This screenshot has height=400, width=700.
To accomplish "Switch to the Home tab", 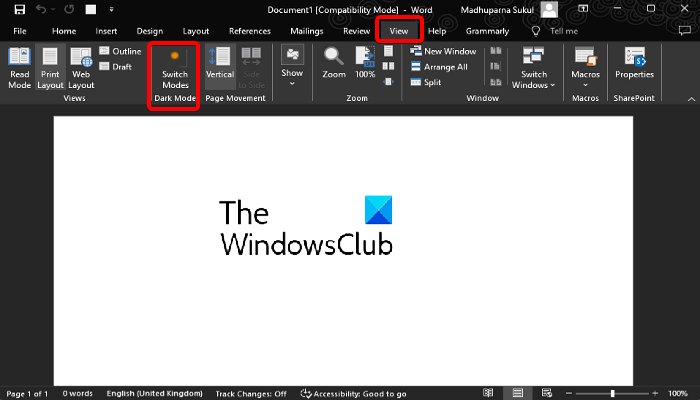I will (64, 31).
